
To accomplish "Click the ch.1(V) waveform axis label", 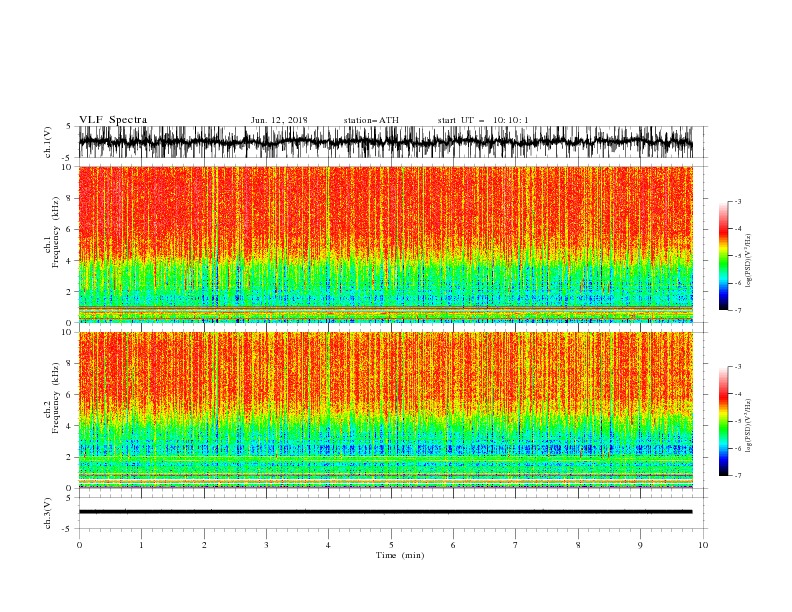I will click(x=48, y=142).
